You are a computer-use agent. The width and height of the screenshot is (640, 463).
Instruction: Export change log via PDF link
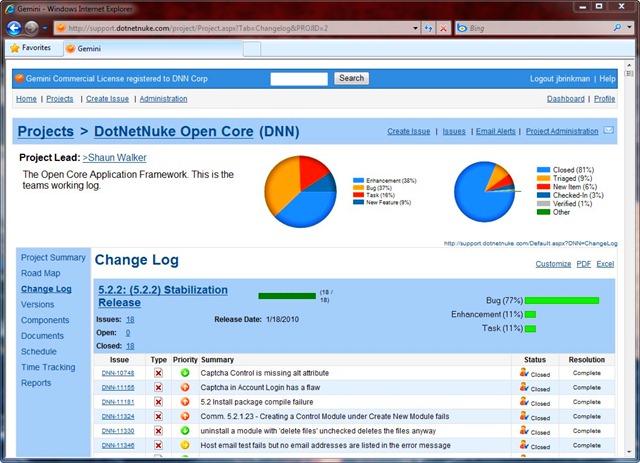[583, 264]
